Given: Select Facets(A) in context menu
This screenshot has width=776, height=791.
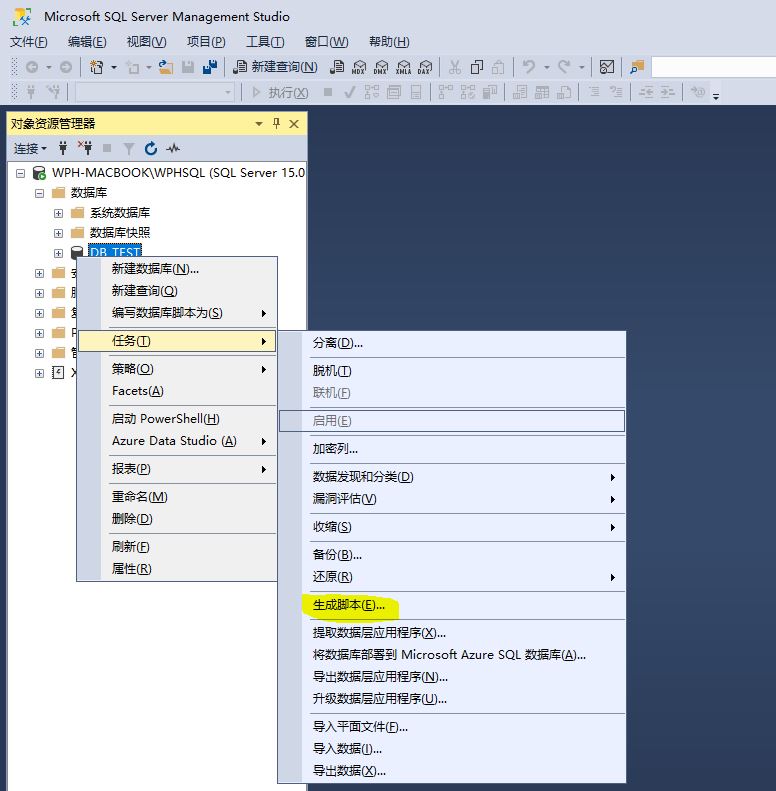Looking at the screenshot, I should pos(178,391).
